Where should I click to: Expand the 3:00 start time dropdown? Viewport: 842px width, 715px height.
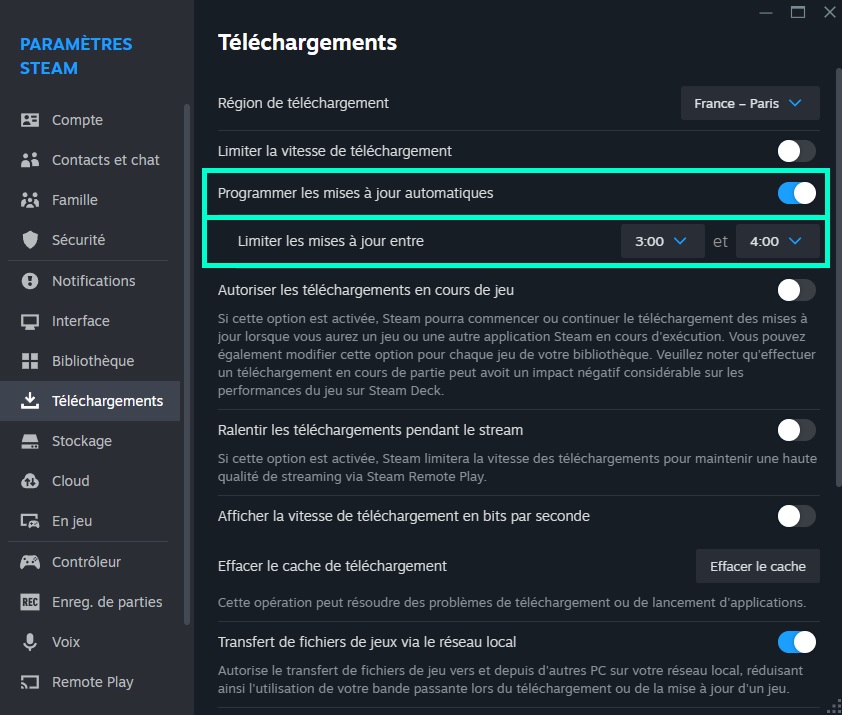pyautogui.click(x=662, y=241)
